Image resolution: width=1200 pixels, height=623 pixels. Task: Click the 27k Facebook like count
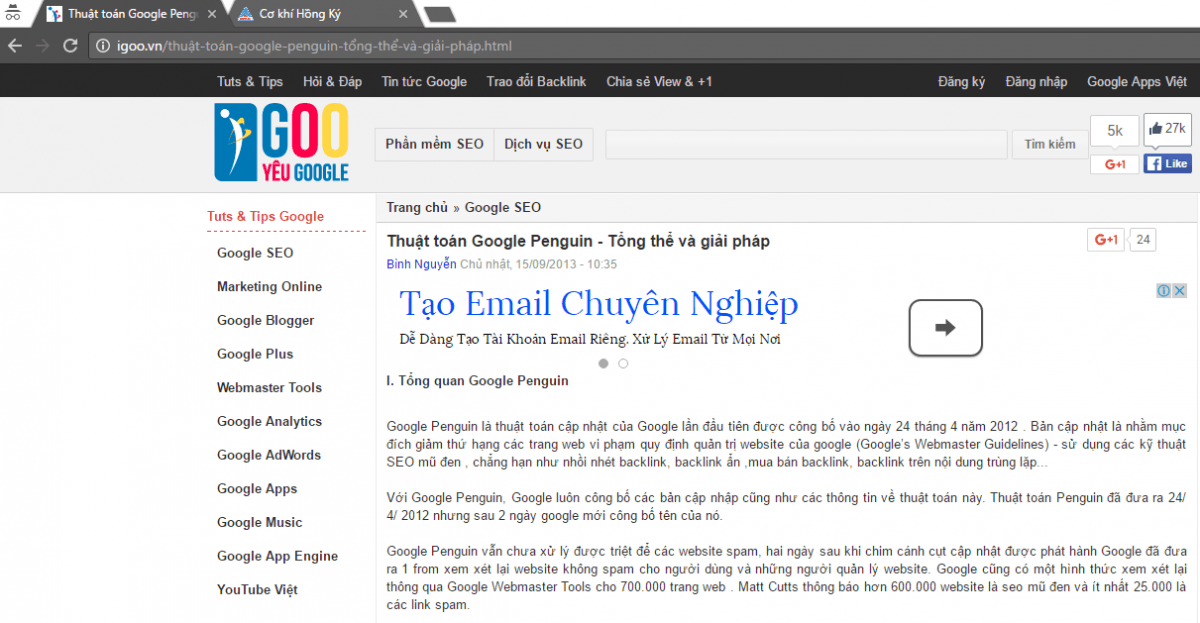1167,129
